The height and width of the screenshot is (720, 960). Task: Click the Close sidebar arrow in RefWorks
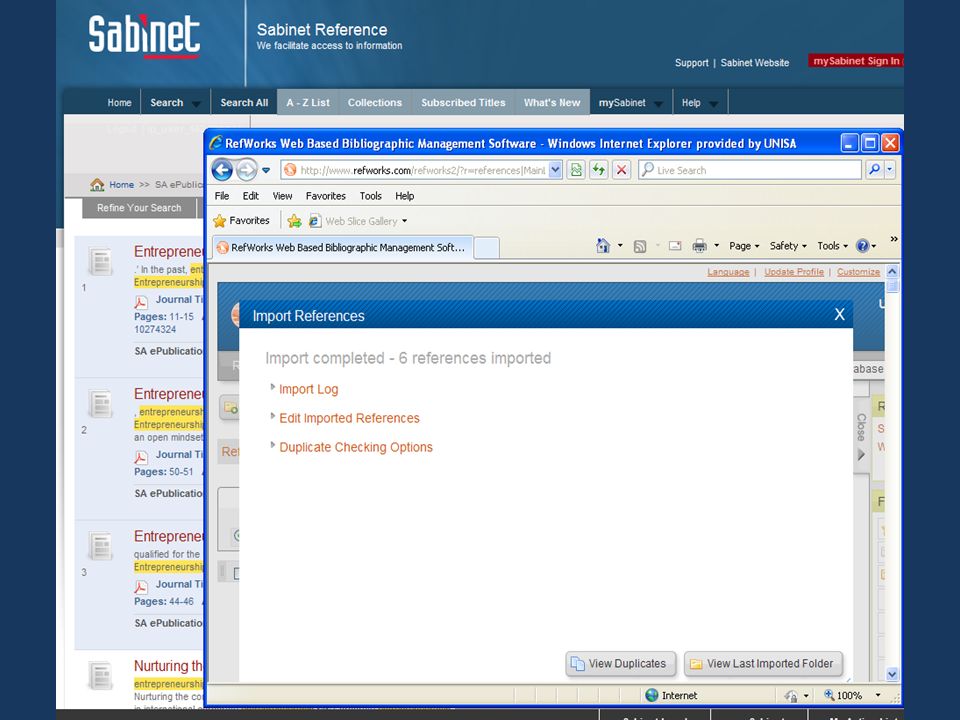coord(861,455)
